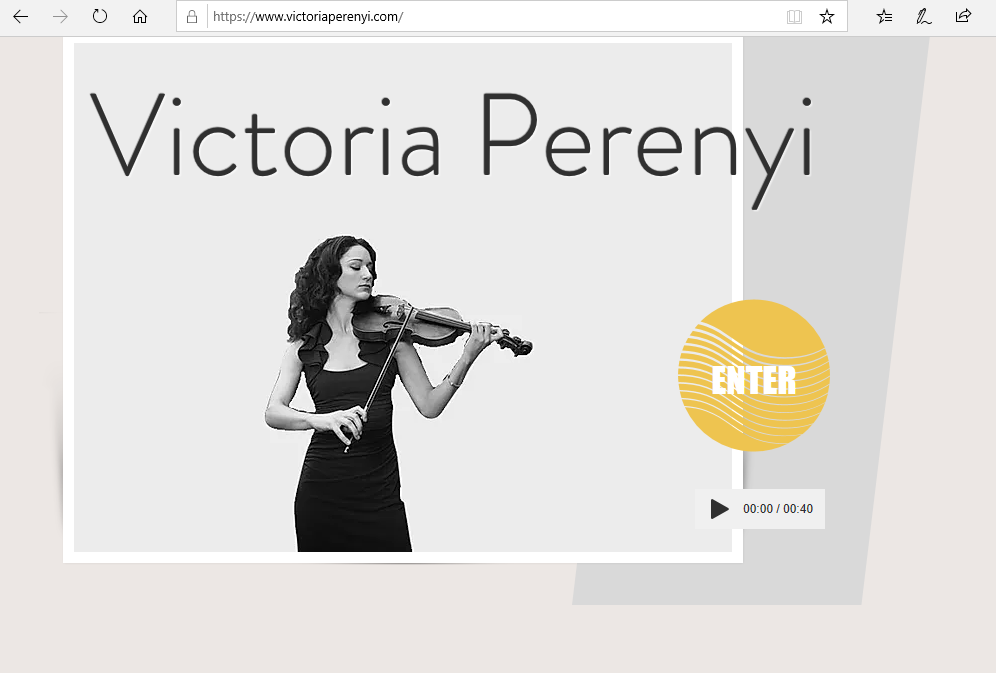This screenshot has height=673, width=996.
Task: Add this page to favorites with star
Action: (826, 17)
